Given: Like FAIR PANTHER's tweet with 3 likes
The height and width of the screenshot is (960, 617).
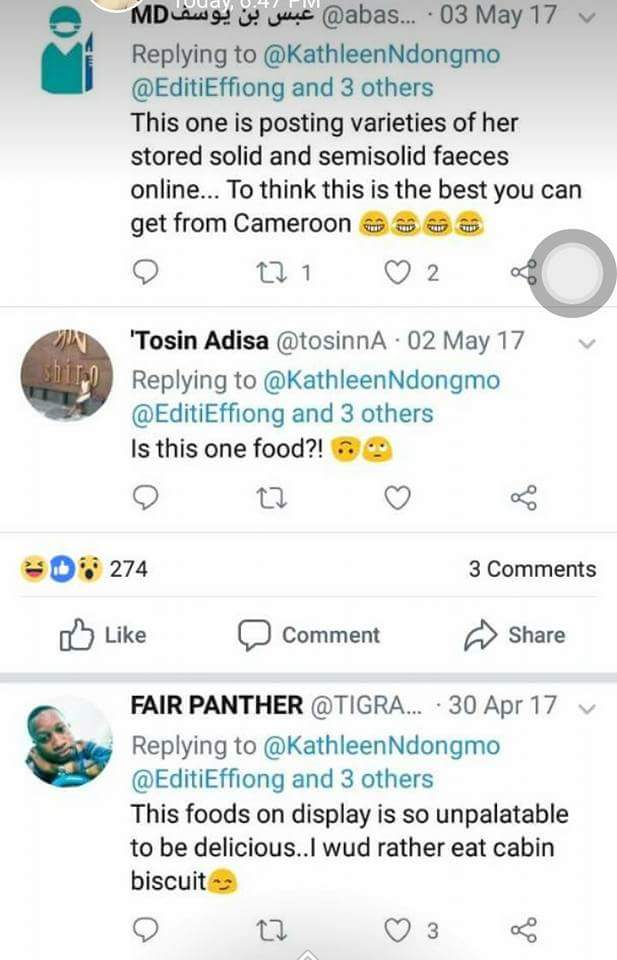Looking at the screenshot, I should (x=398, y=930).
